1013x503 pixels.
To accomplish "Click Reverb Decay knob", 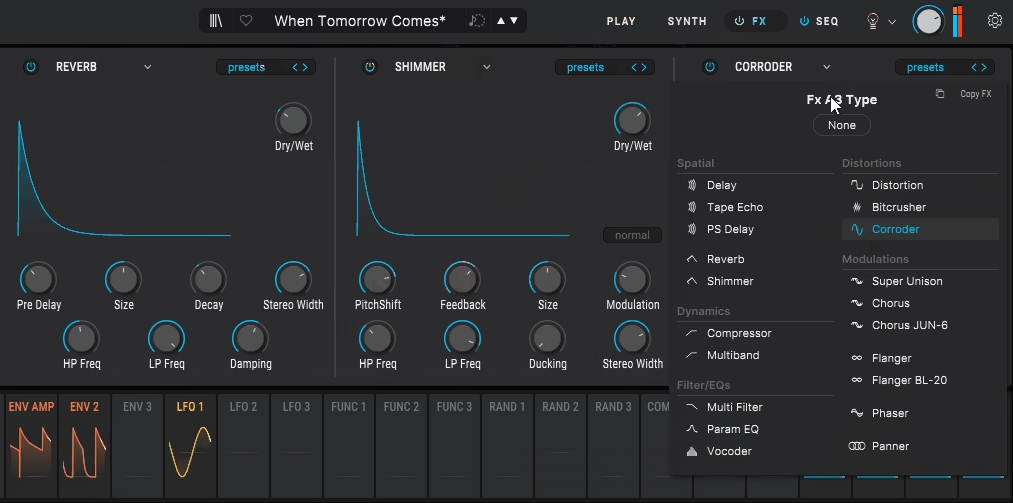I will (x=208, y=280).
